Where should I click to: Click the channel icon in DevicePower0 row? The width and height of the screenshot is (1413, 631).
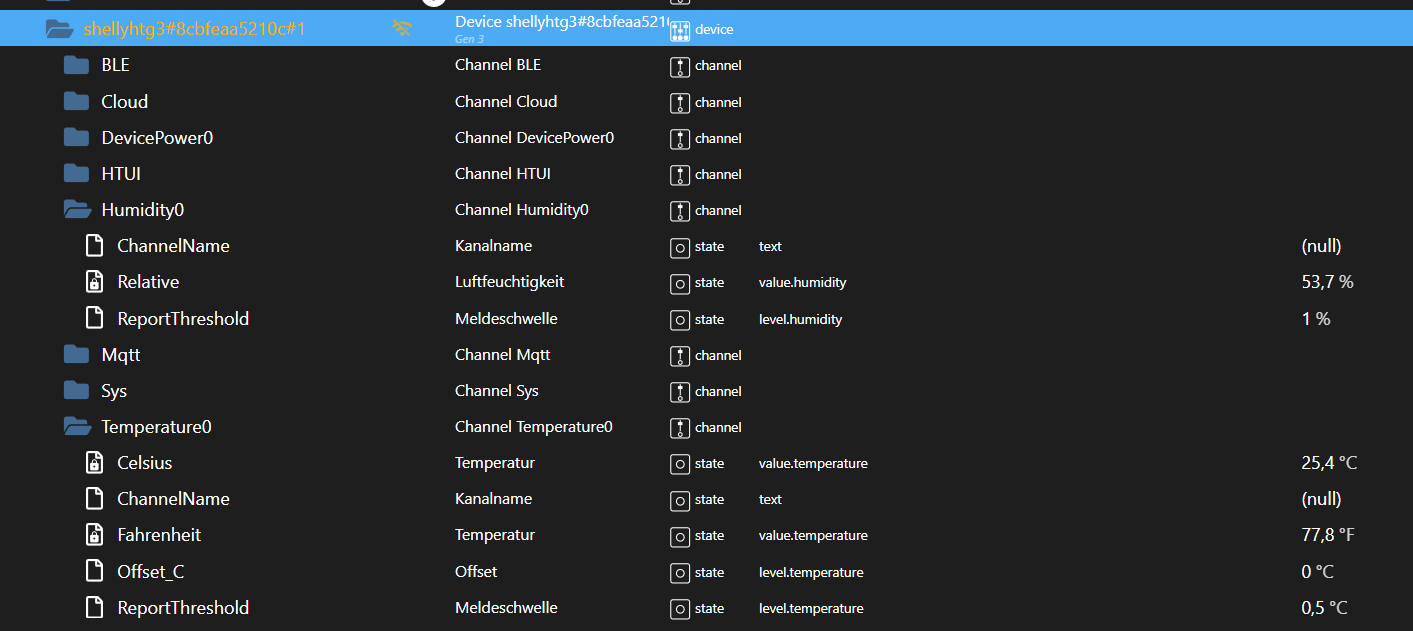point(680,138)
